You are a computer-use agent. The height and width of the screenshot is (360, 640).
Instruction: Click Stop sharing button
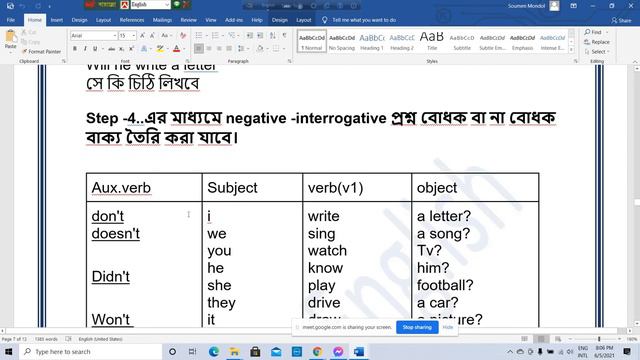click(x=417, y=327)
